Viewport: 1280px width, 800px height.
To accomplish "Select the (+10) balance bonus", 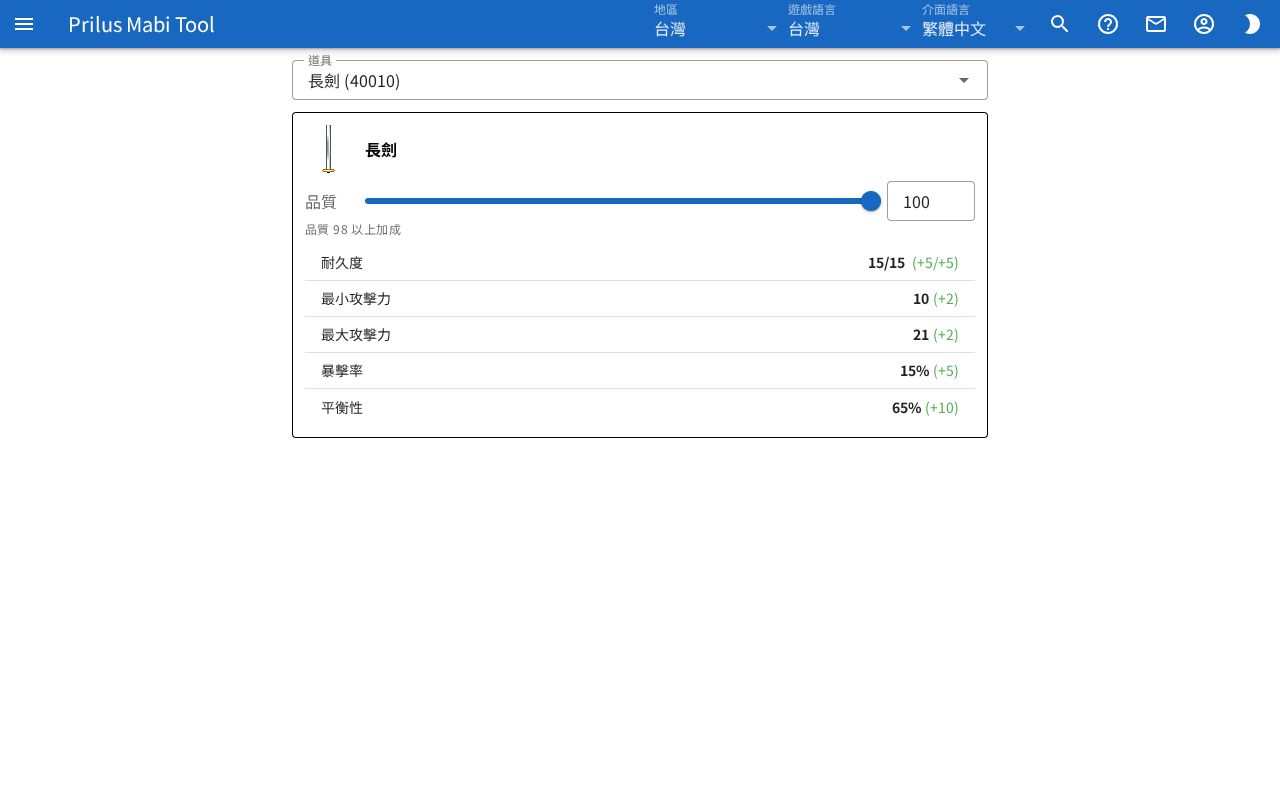I will 941,408.
